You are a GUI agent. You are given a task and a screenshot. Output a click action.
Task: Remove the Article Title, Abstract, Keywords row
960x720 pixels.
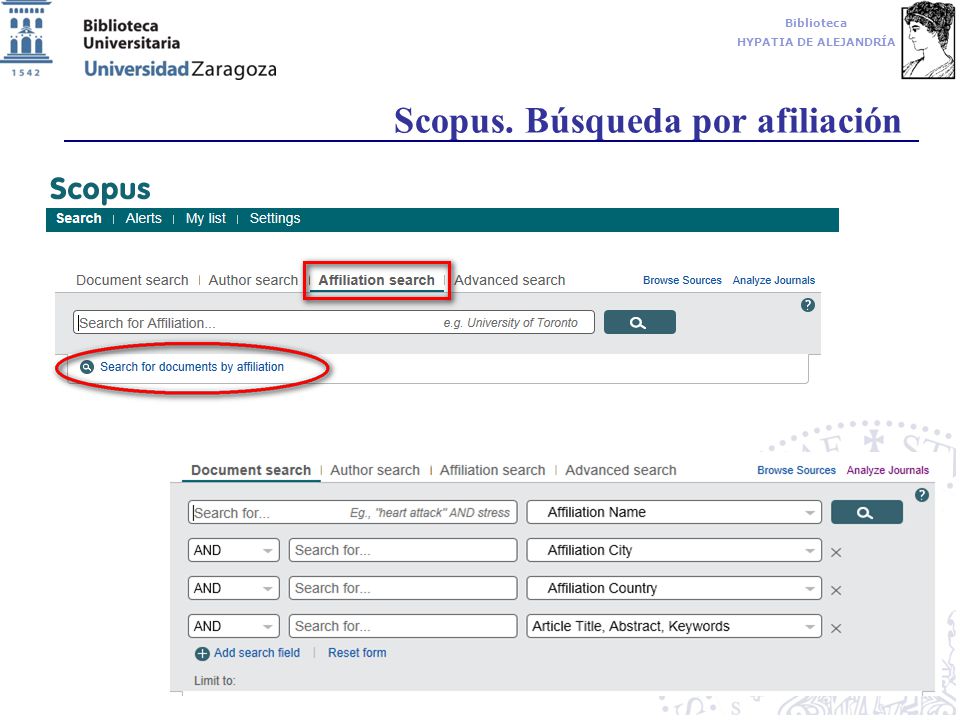click(x=836, y=628)
